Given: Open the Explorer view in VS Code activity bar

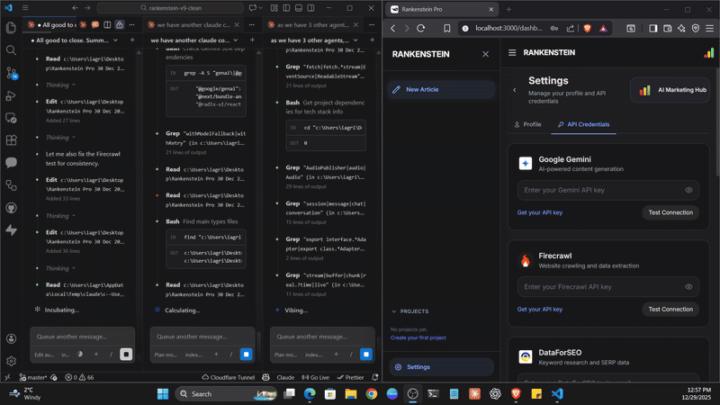Looking at the screenshot, I should pyautogui.click(x=11, y=28).
